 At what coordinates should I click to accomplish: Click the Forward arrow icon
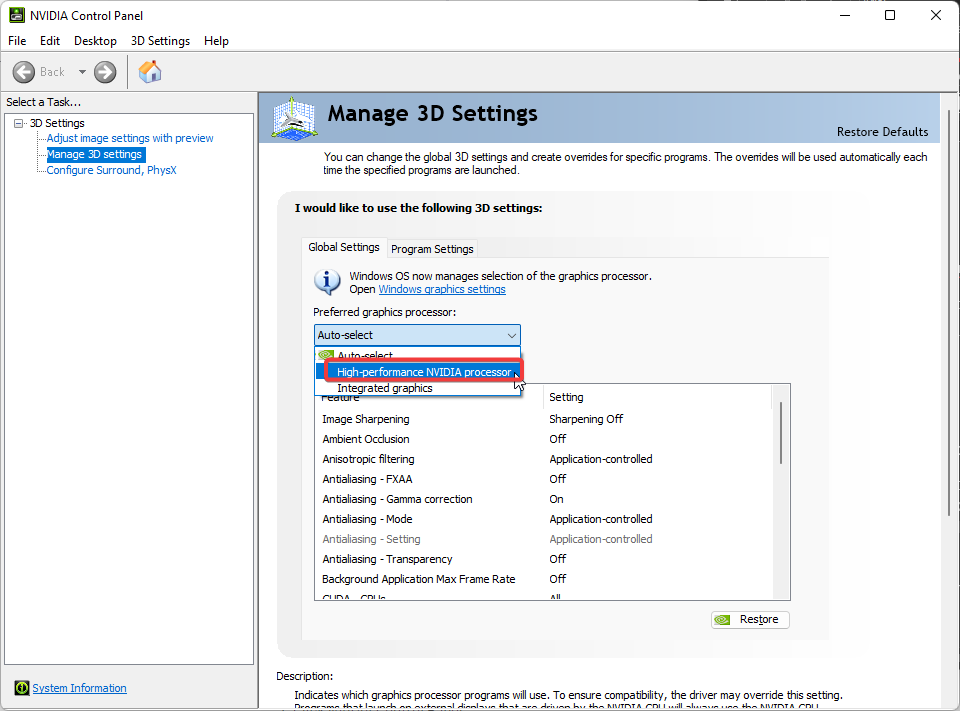point(105,72)
